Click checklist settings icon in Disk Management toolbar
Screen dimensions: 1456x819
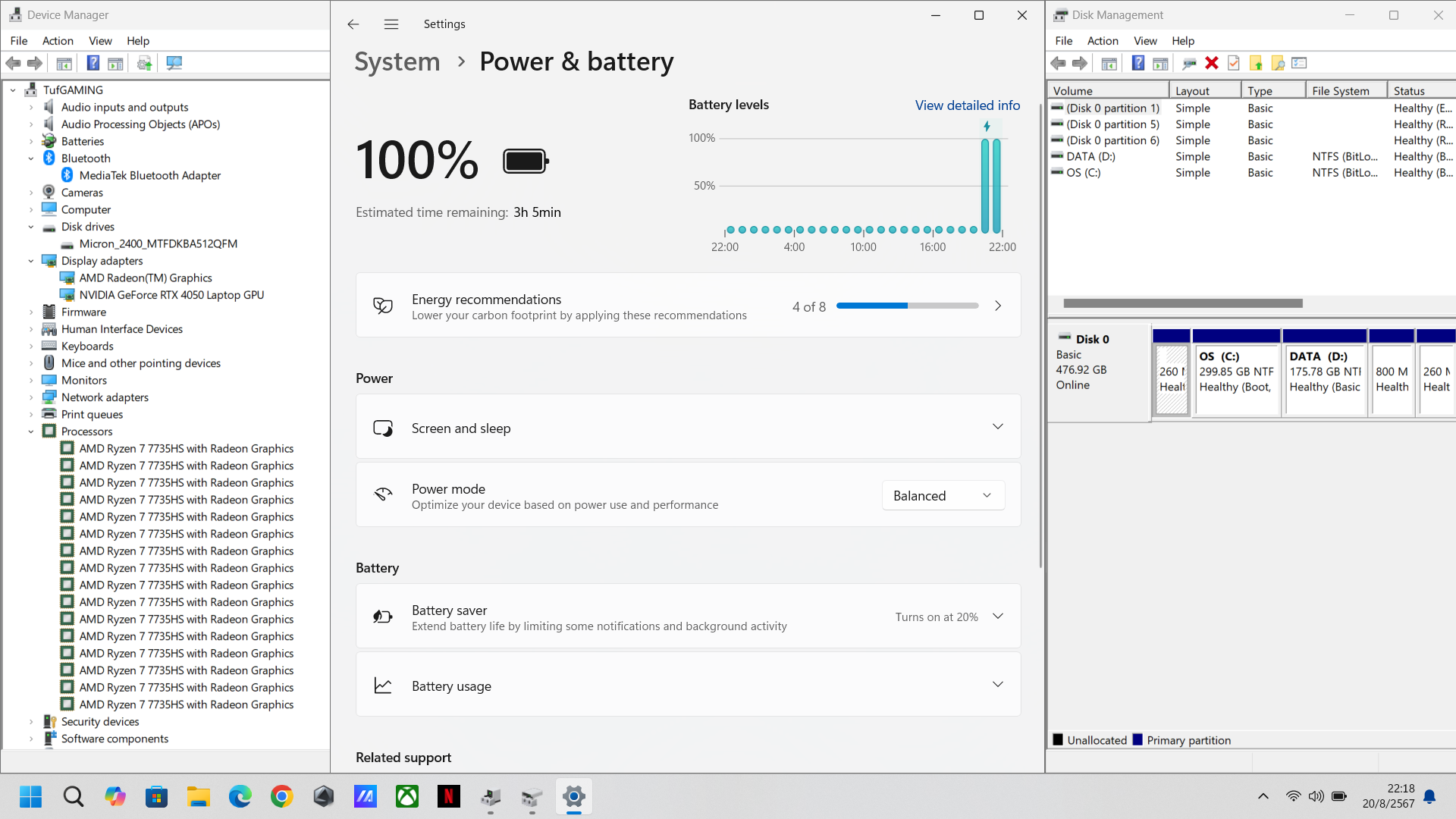(1300, 64)
